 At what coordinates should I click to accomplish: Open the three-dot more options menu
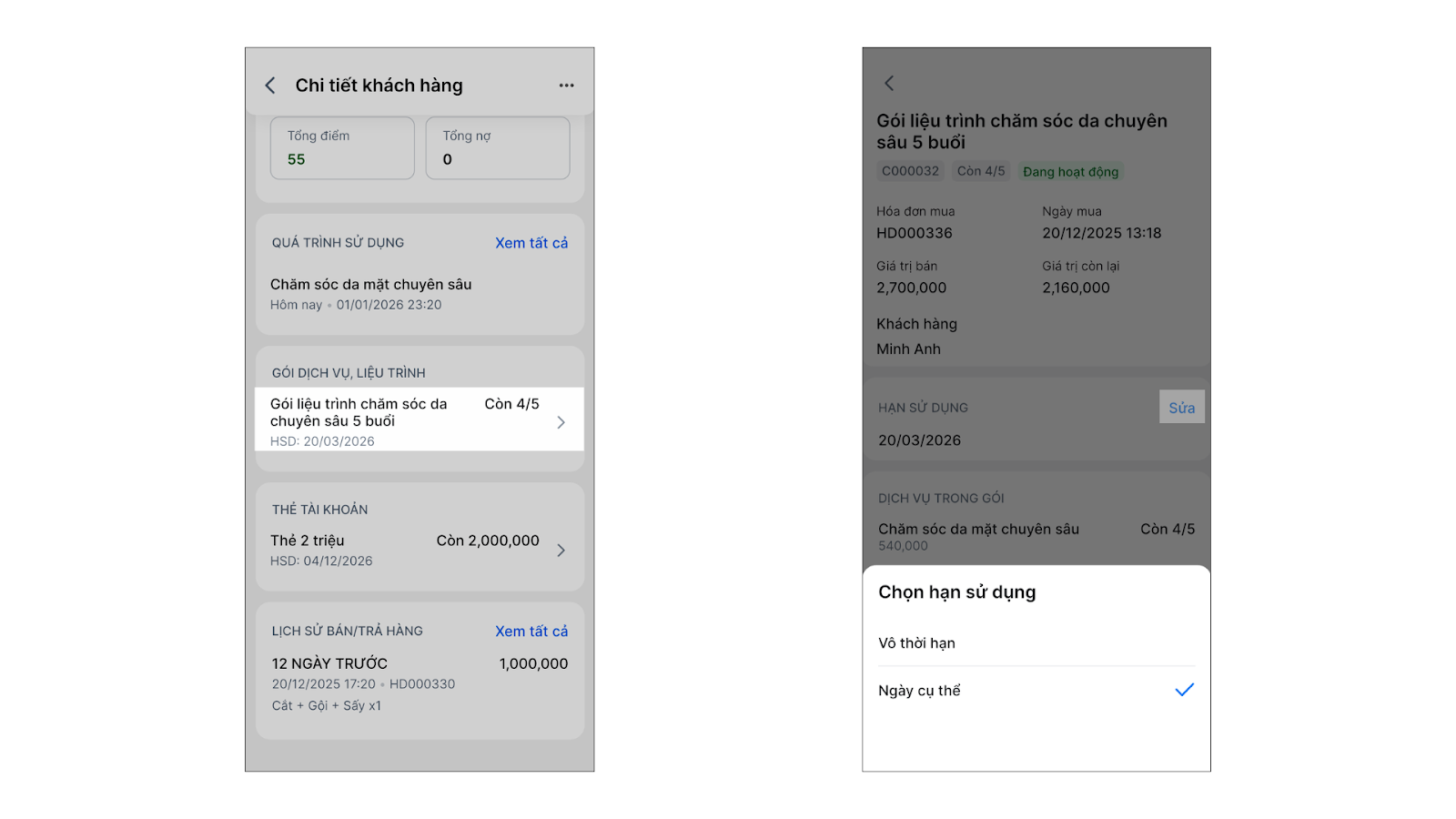pos(566,86)
